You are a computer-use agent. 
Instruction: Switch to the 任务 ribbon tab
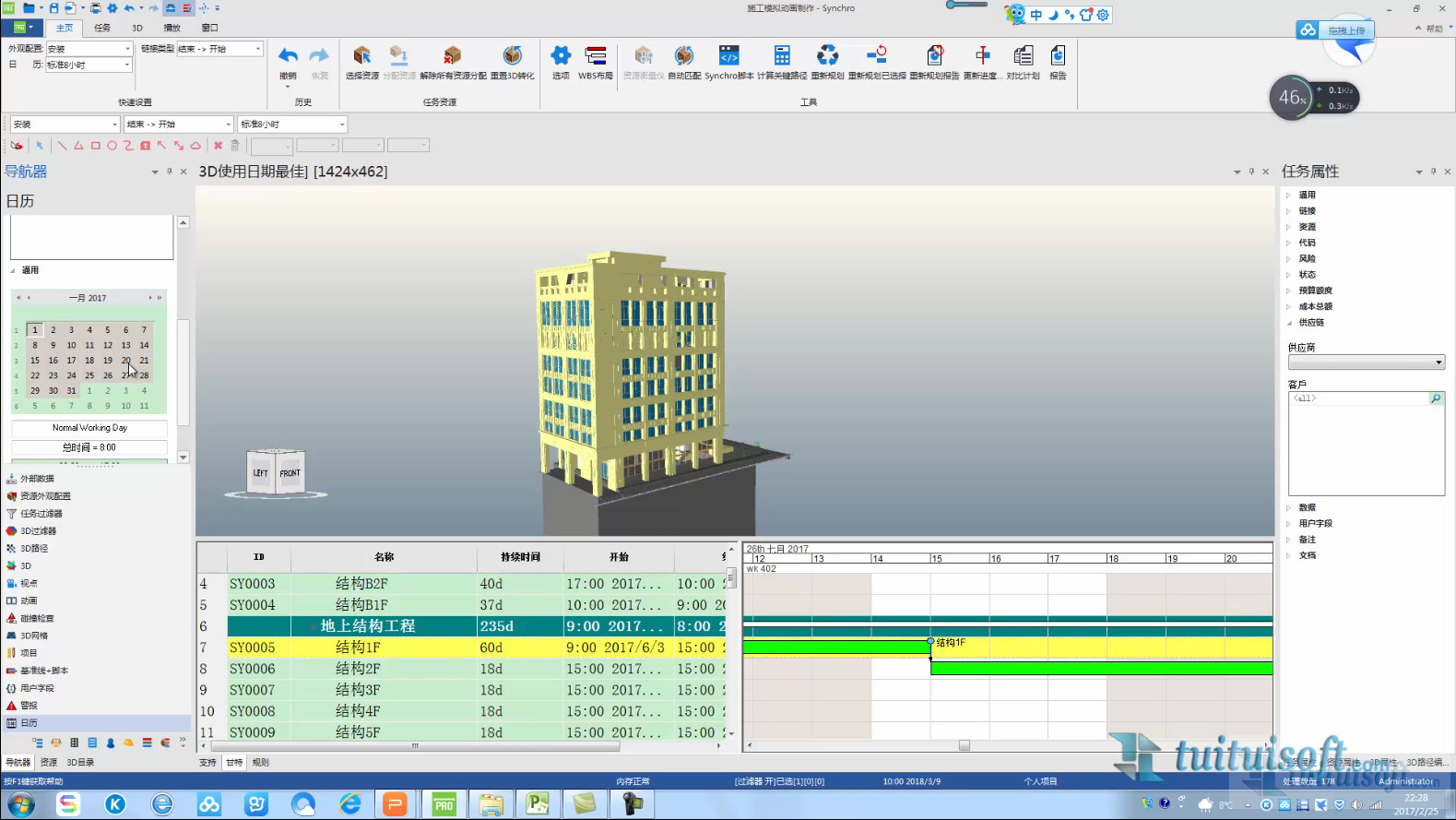click(x=102, y=28)
